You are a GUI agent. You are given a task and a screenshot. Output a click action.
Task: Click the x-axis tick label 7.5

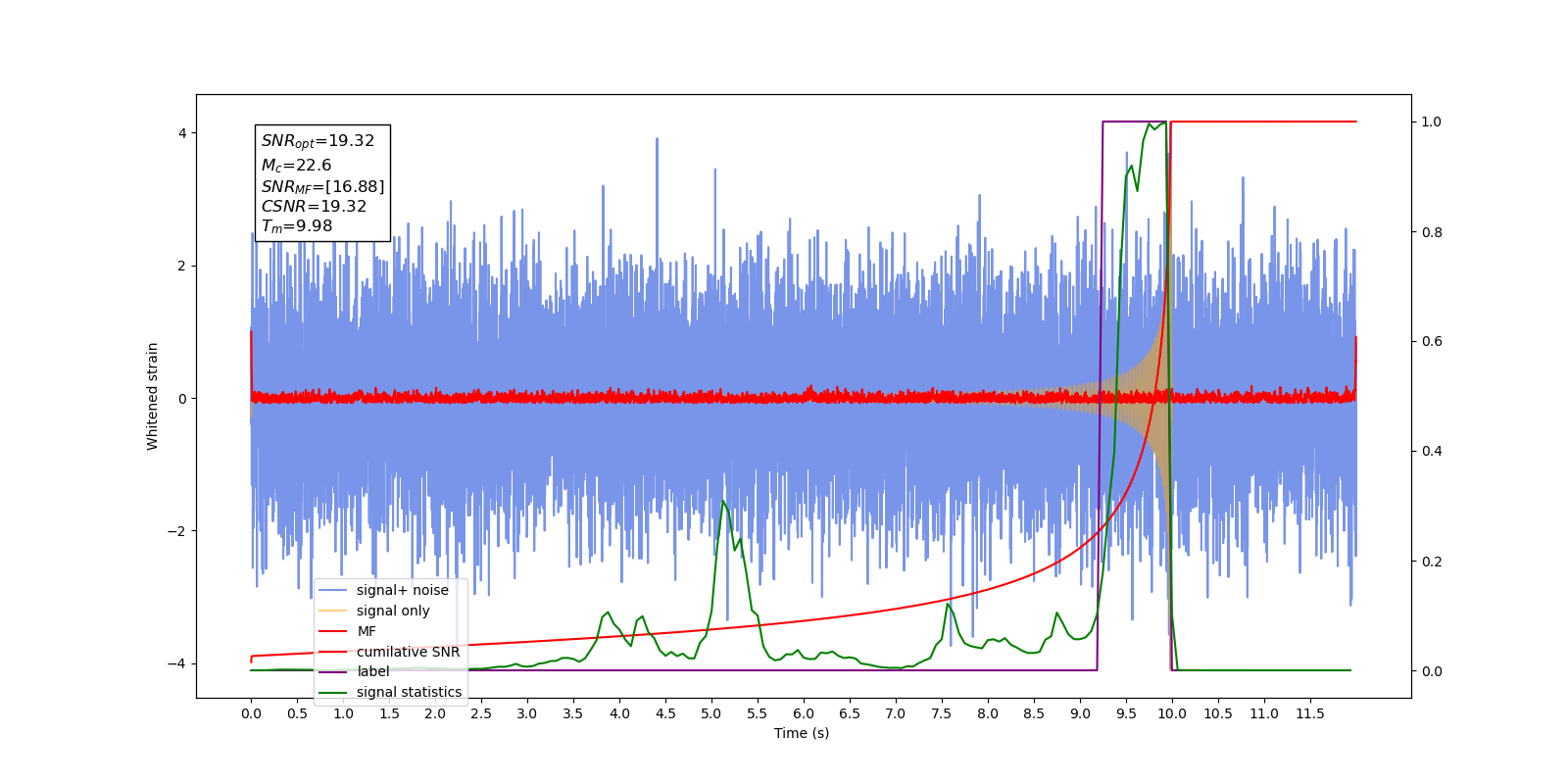tap(942, 713)
